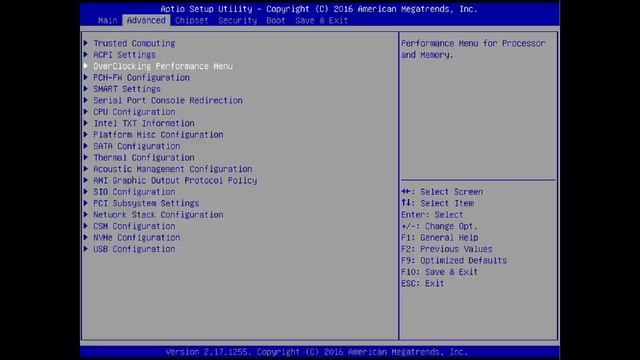
Task: Open SMART Settings submenu
Action: click(127, 89)
